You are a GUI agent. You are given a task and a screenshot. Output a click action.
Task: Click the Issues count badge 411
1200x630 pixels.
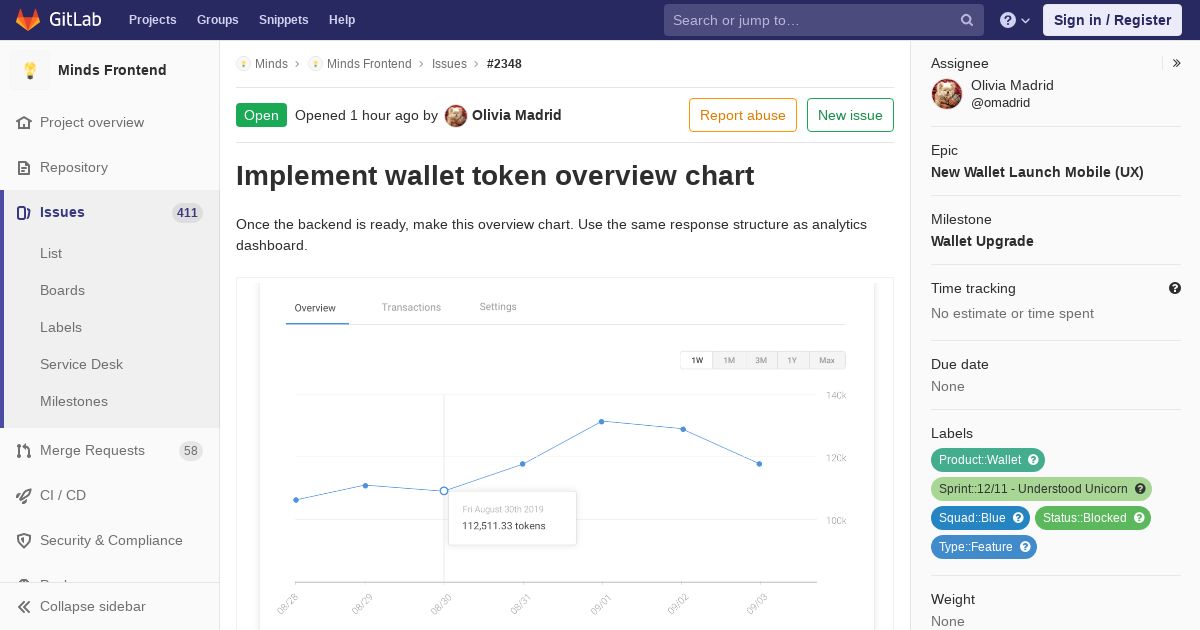click(x=187, y=213)
